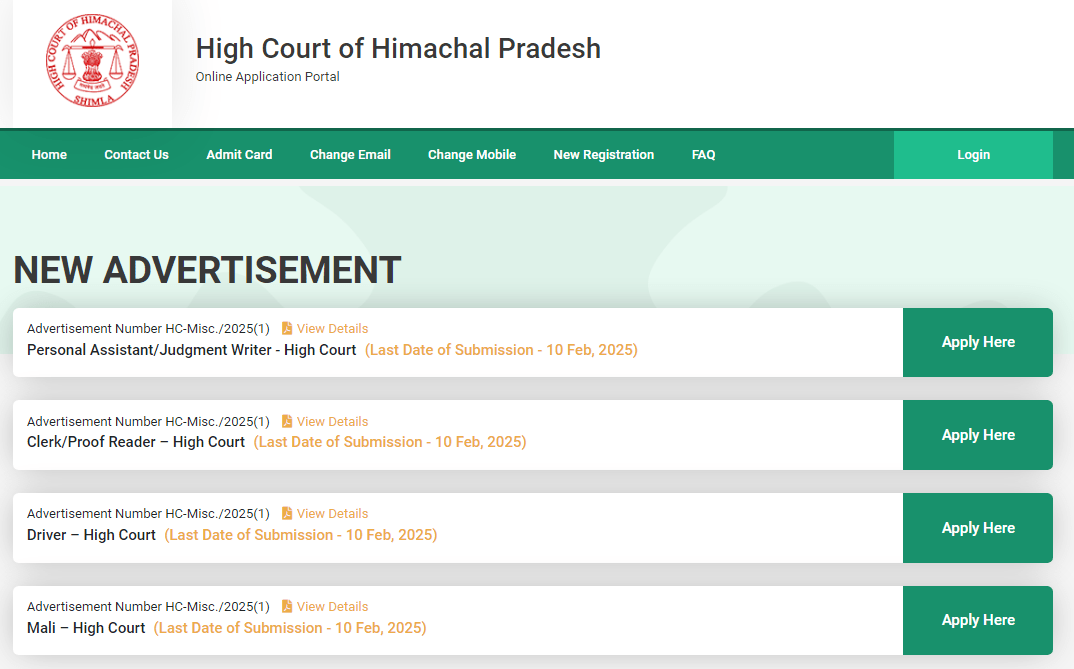This screenshot has height=669, width=1074.
Task: Click advertisement number text in Clerk/Proof Reader row
Action: pos(148,422)
